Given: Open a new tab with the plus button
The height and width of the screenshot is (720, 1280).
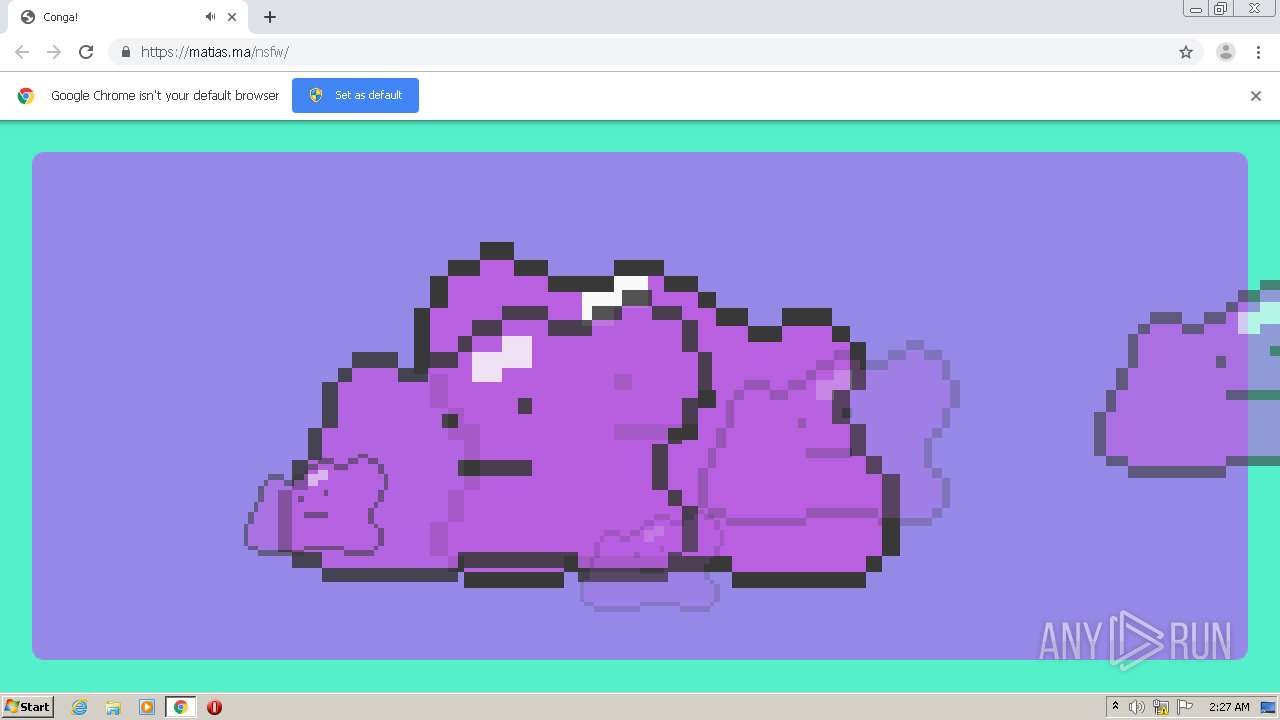Looking at the screenshot, I should (x=270, y=17).
